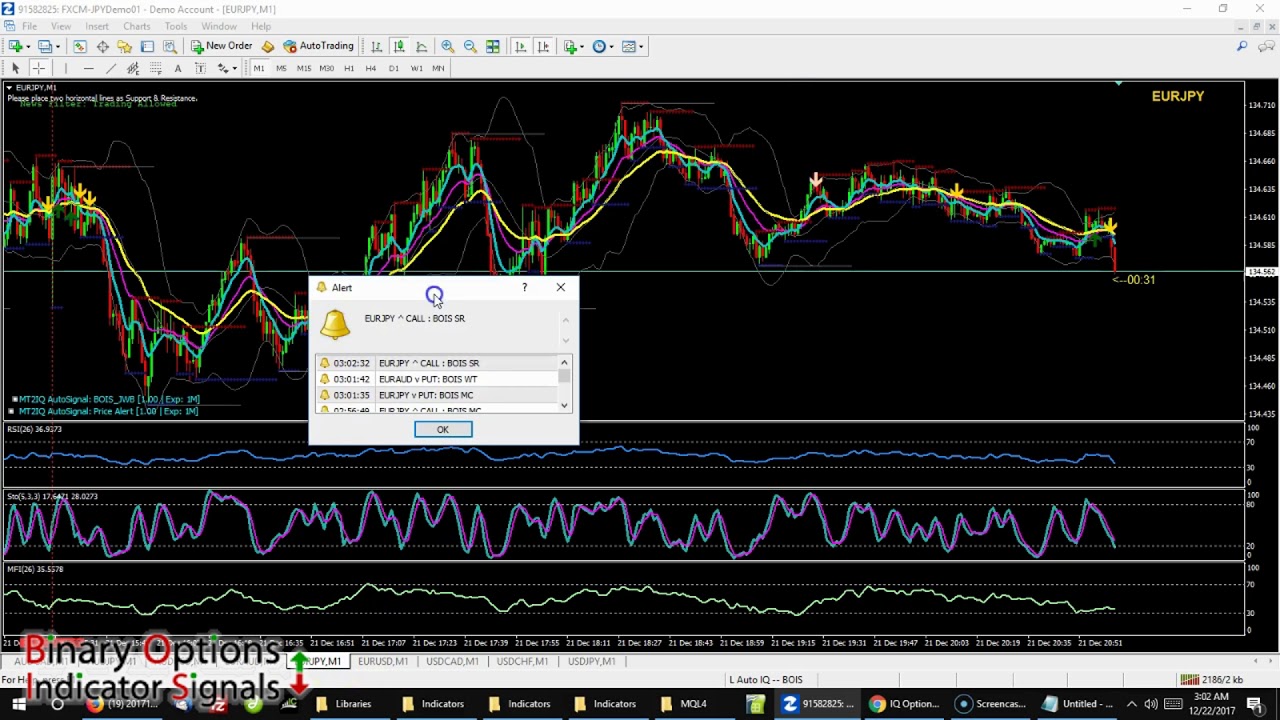Select the H1 timeframe

click(x=349, y=68)
